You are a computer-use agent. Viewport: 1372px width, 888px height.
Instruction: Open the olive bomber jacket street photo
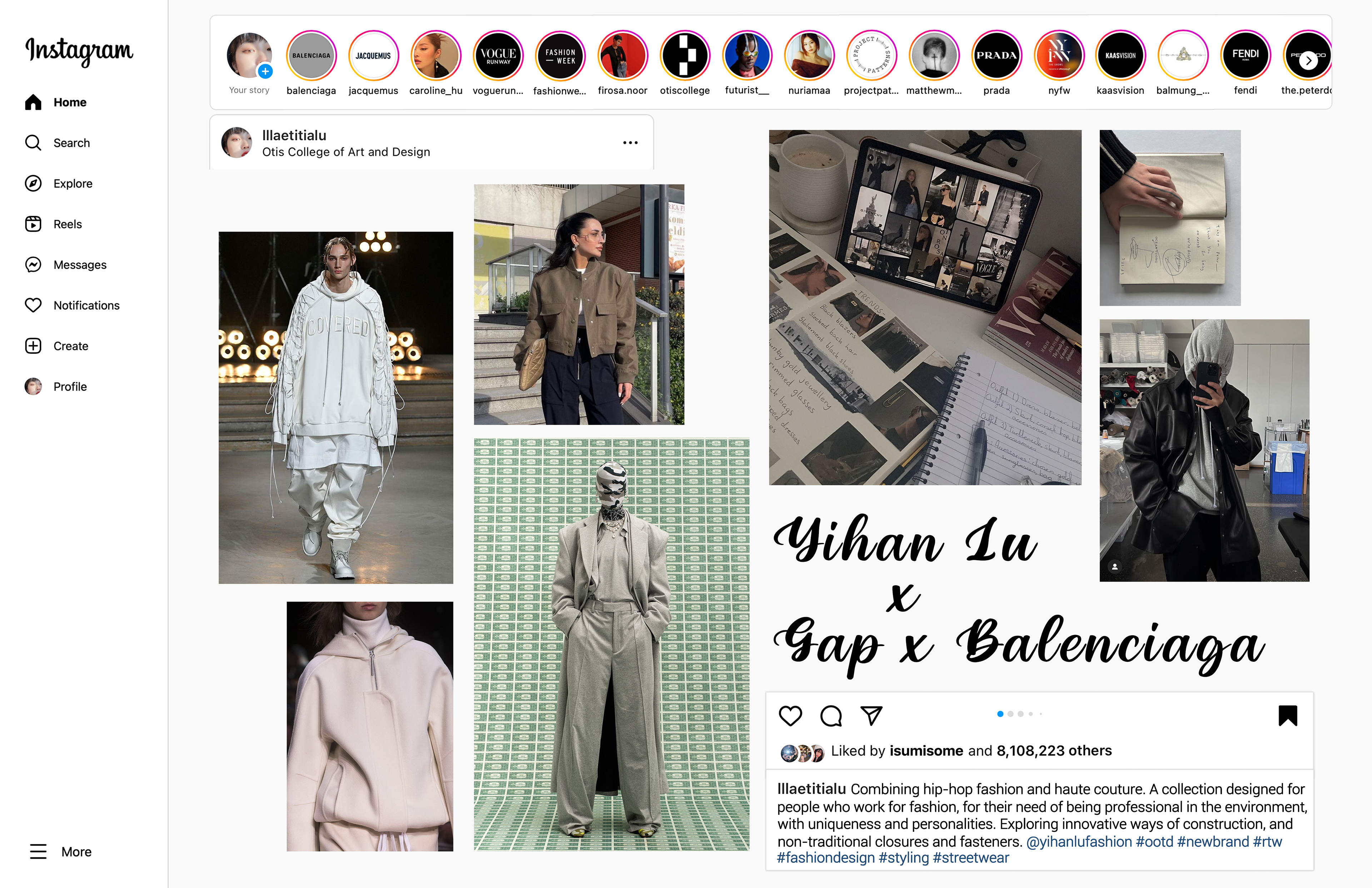[579, 304]
